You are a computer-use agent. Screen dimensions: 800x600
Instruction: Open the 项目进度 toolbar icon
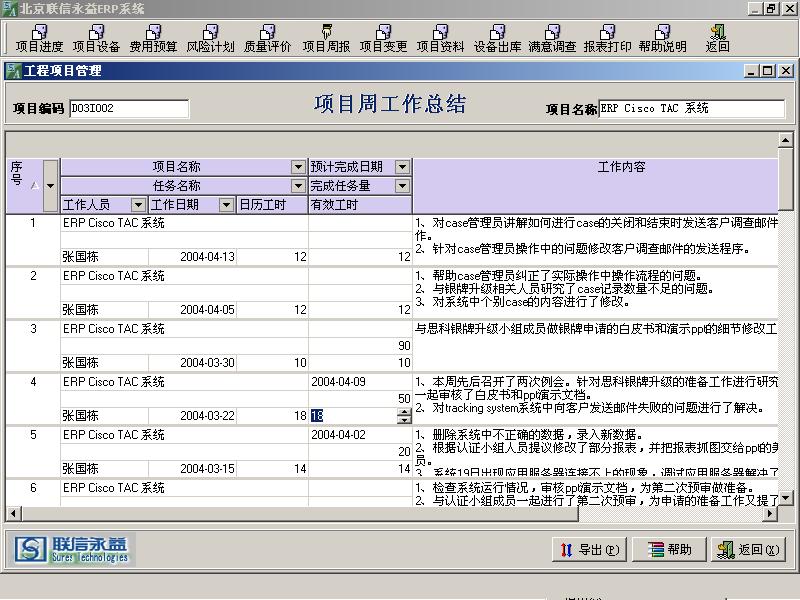39,39
